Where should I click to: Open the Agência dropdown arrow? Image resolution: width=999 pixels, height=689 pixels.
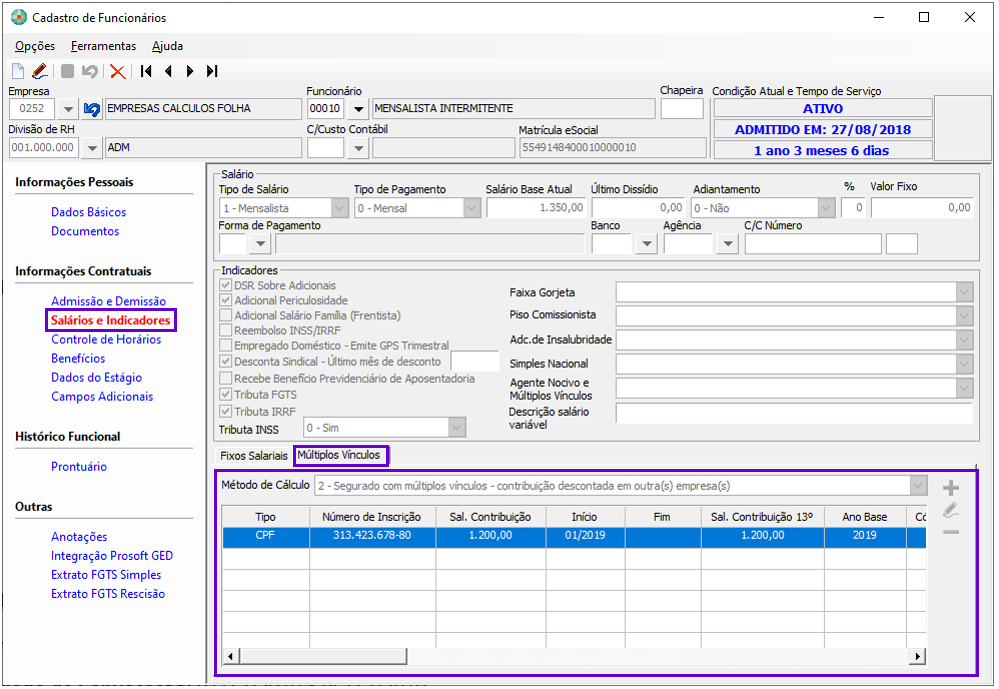(x=728, y=243)
